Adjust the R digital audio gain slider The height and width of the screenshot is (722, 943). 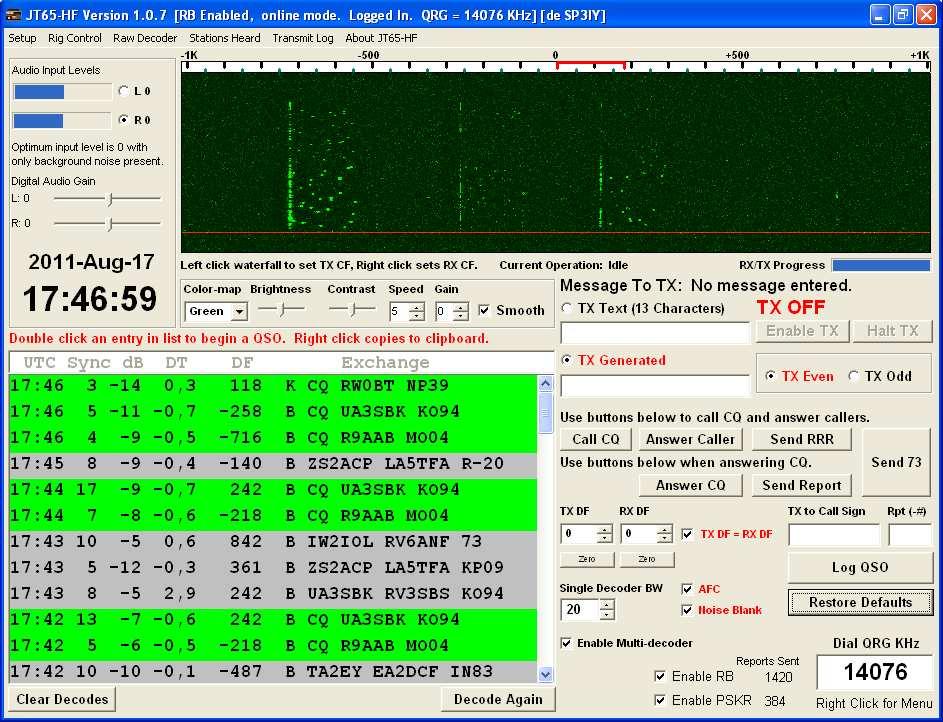[107, 224]
